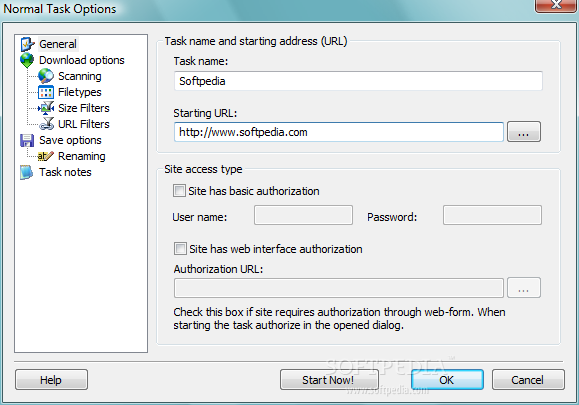The width and height of the screenshot is (579, 405).
Task: Click the Filetypes icon
Action: coord(46,92)
